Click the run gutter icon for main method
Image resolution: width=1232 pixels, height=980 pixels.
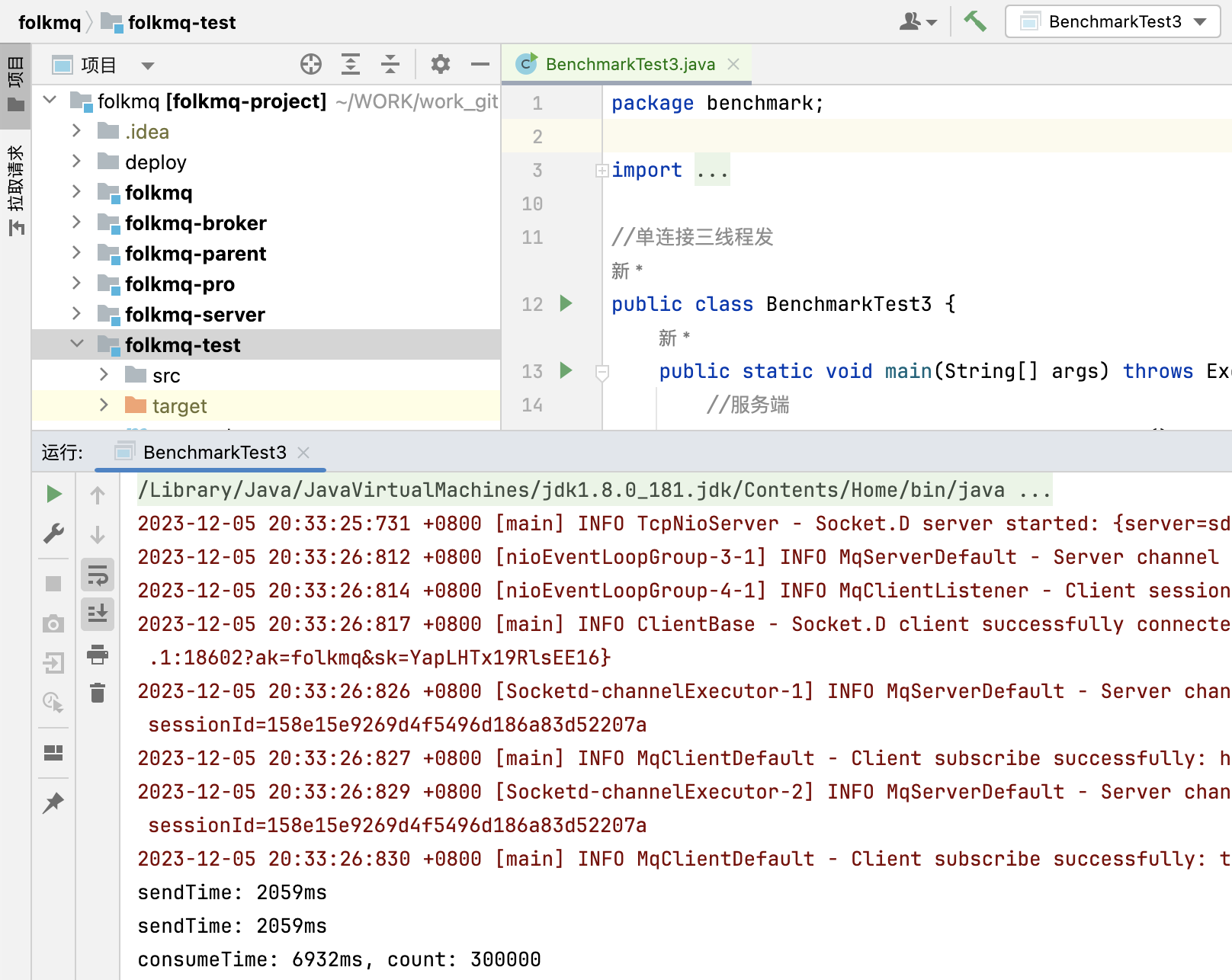point(566,370)
